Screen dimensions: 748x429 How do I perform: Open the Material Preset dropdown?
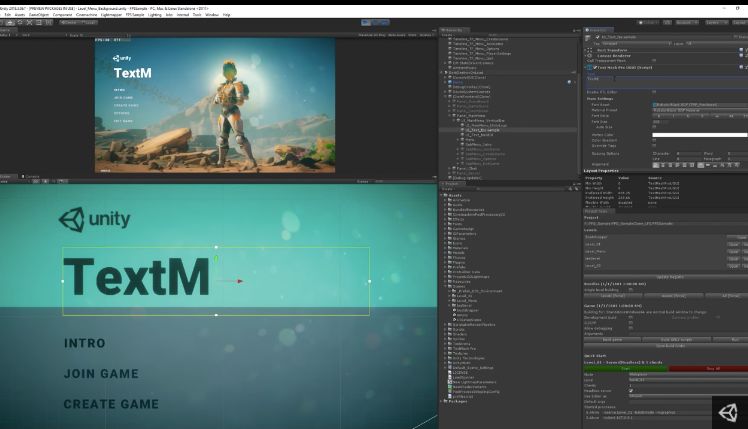[x=700, y=110]
